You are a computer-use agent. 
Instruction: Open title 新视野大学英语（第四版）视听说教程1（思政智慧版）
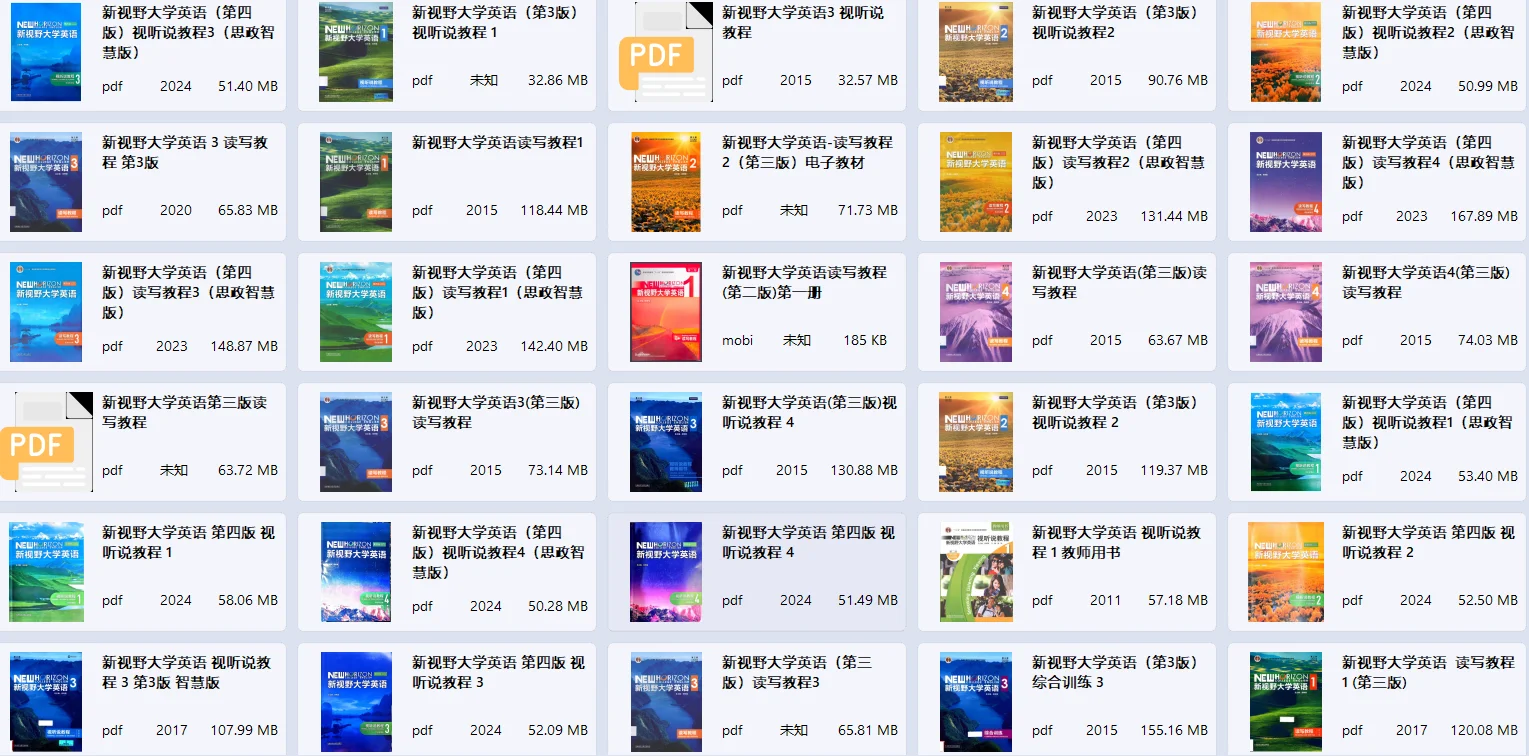coord(1428,422)
